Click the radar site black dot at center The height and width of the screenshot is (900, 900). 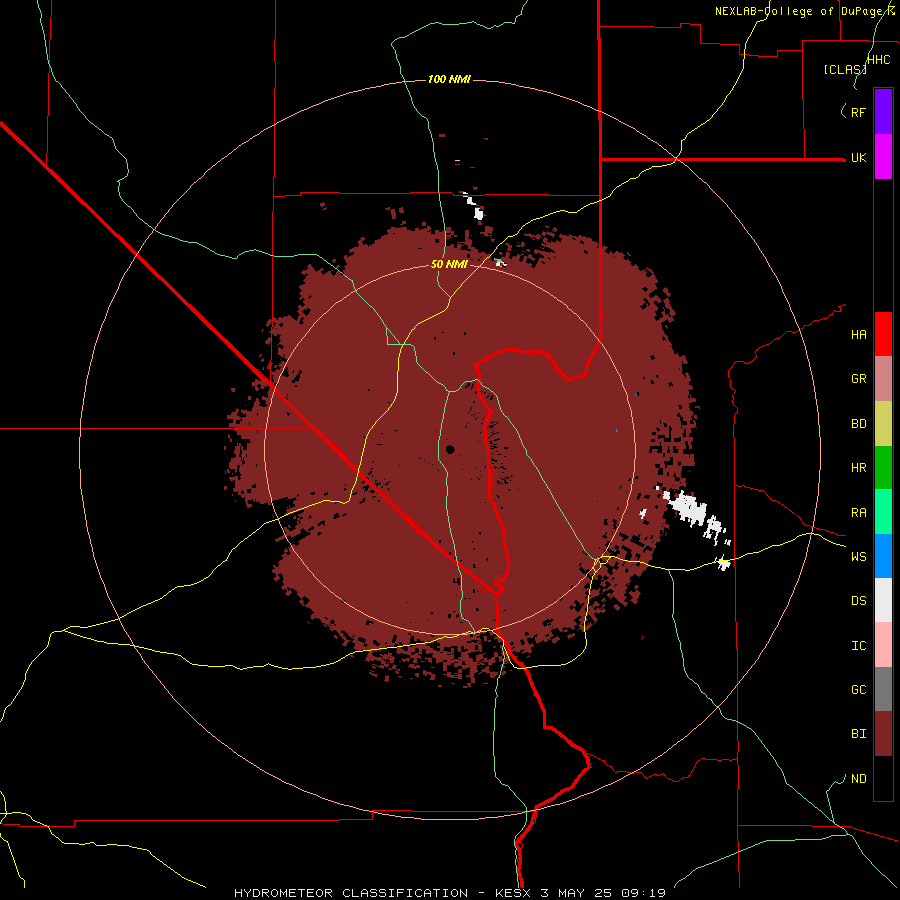449,449
